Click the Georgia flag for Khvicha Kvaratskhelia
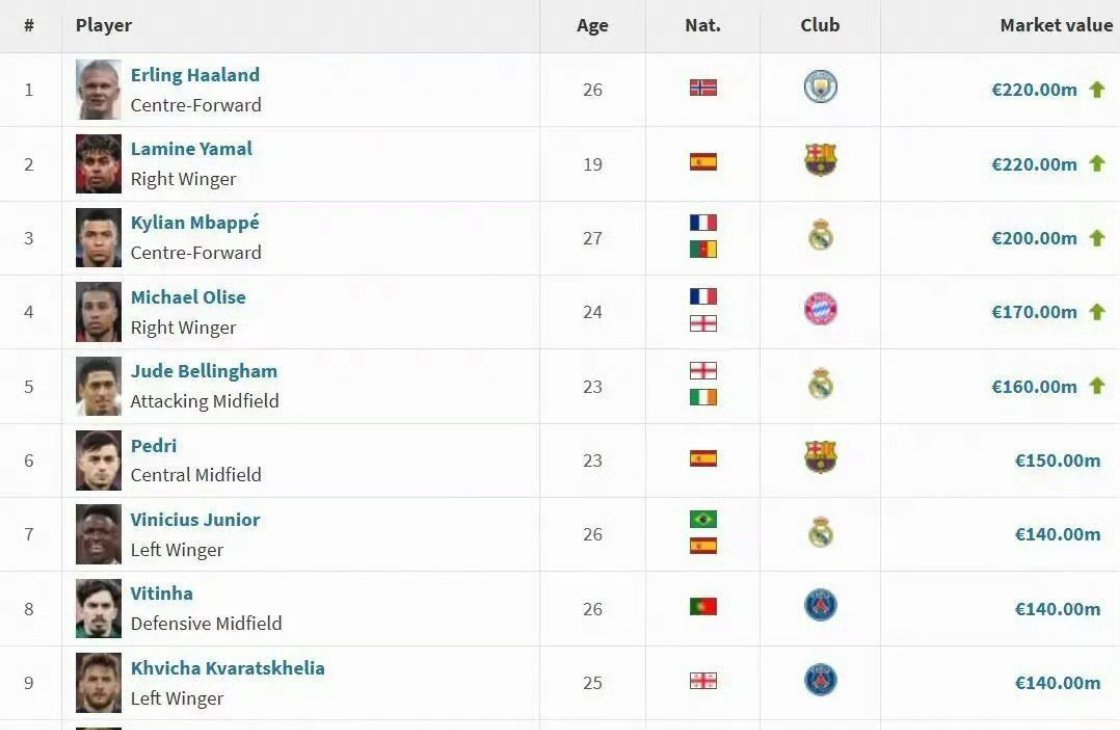This screenshot has height=730, width=1120. pyautogui.click(x=703, y=681)
